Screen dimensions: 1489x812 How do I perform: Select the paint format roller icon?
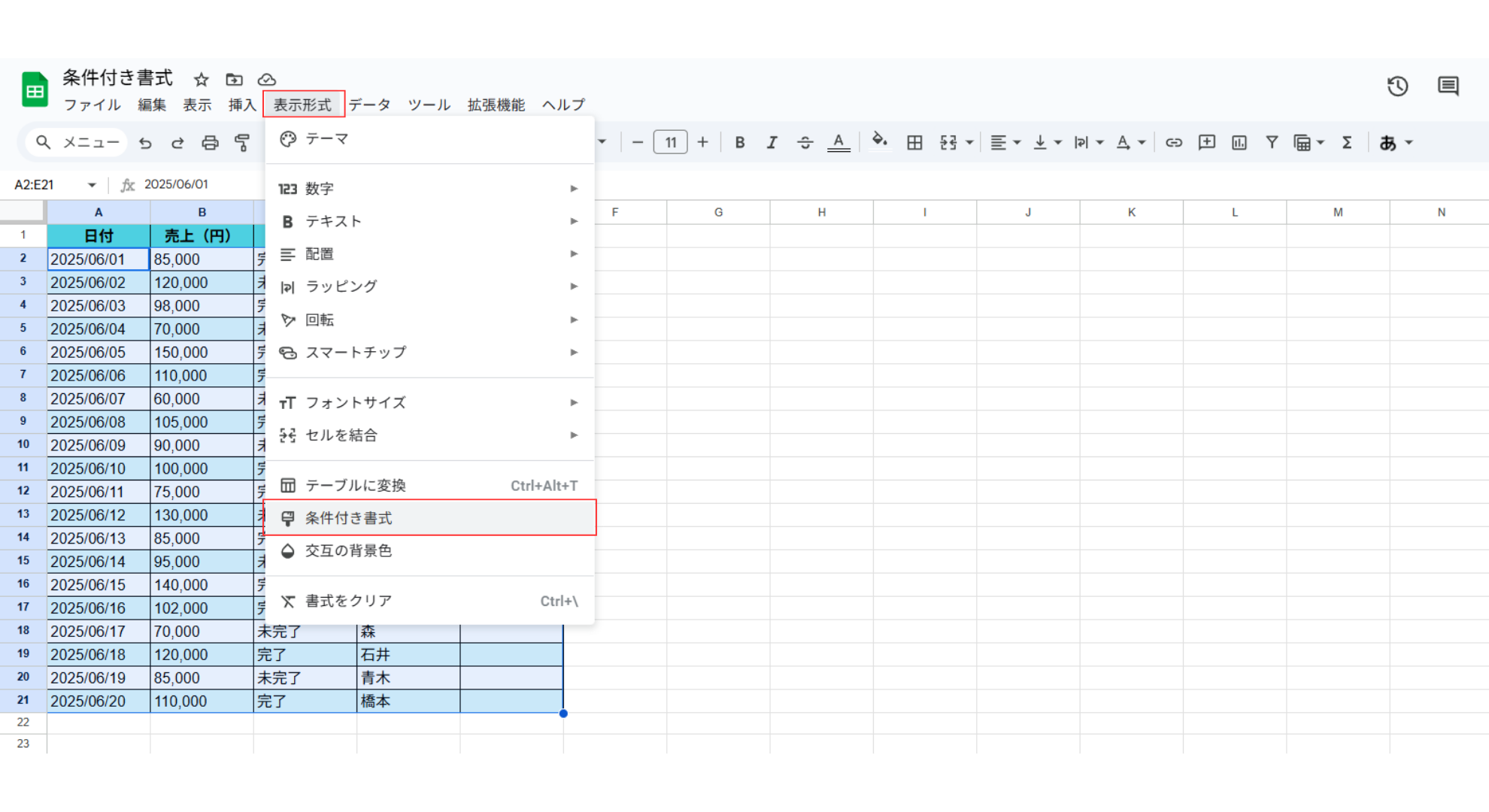click(242, 142)
